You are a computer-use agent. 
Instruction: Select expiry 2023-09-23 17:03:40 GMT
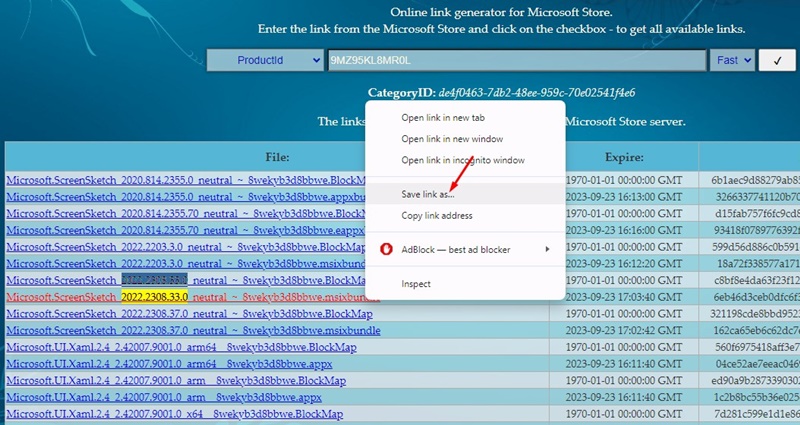tap(623, 297)
